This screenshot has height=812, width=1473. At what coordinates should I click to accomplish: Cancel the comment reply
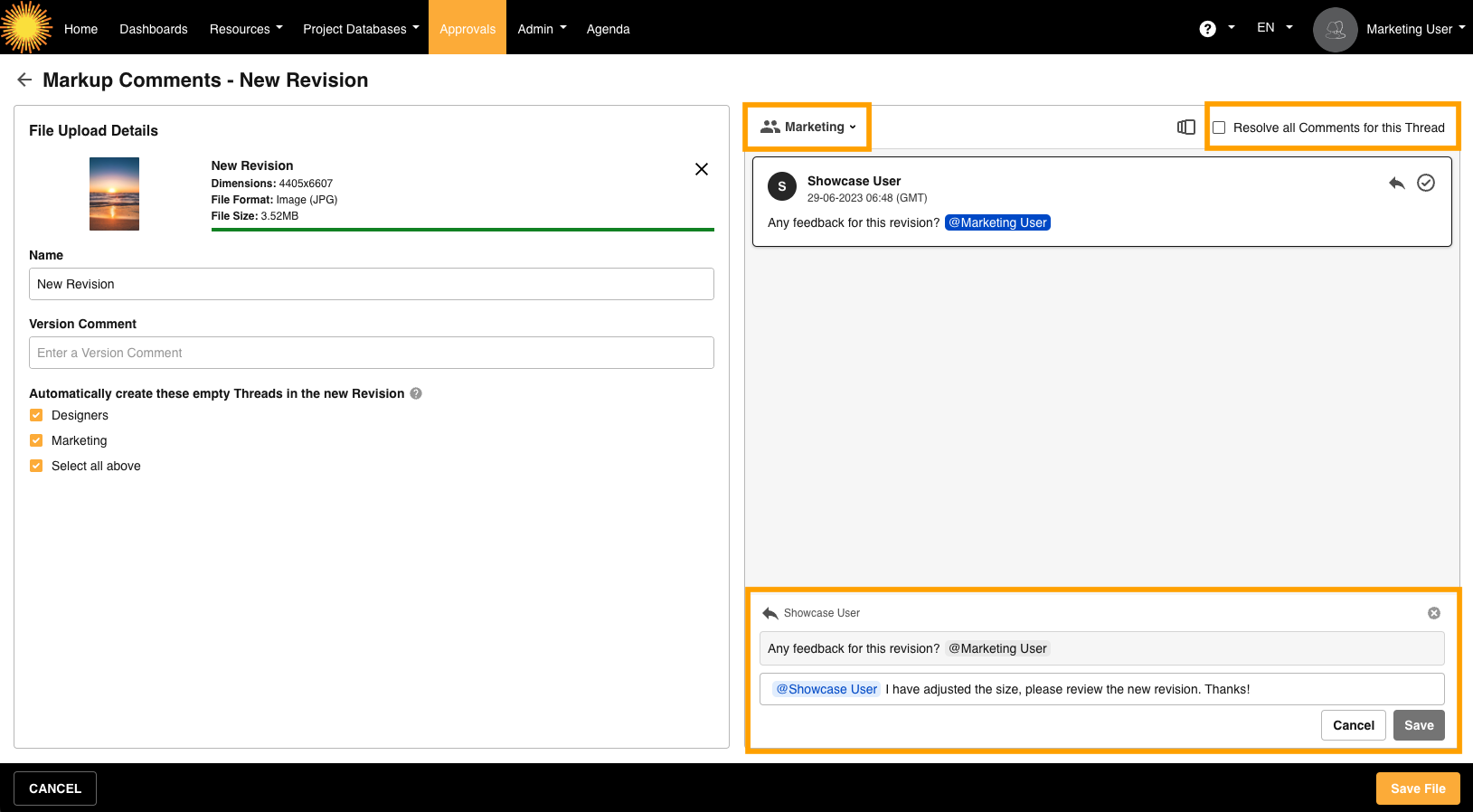point(1353,725)
